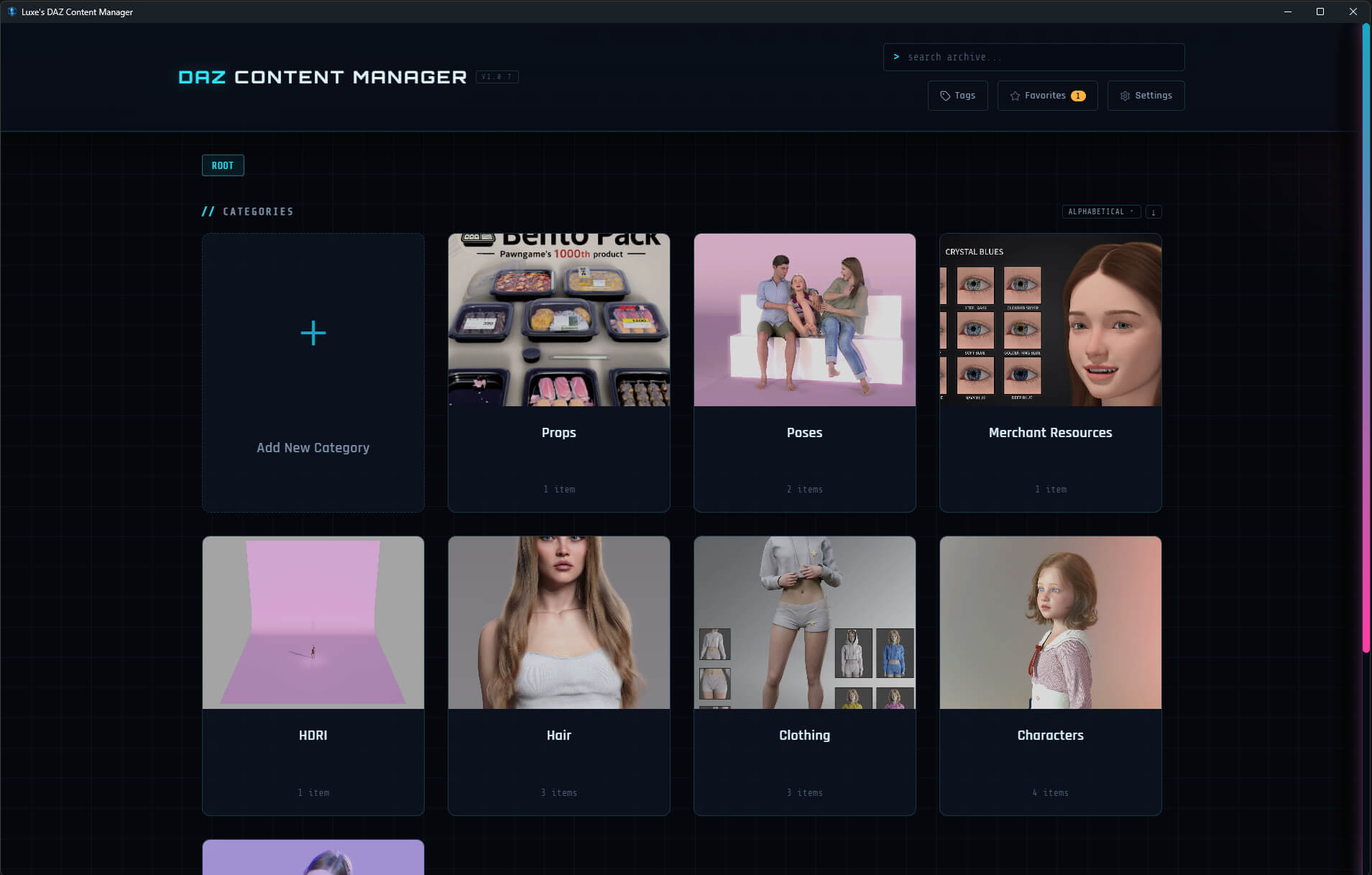The image size is (1372, 875).
Task: Click the orange Favorites count badge
Action: pos(1078,96)
